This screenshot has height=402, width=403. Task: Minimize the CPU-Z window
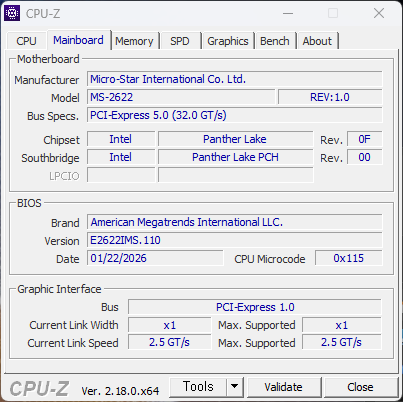(x=288, y=14)
